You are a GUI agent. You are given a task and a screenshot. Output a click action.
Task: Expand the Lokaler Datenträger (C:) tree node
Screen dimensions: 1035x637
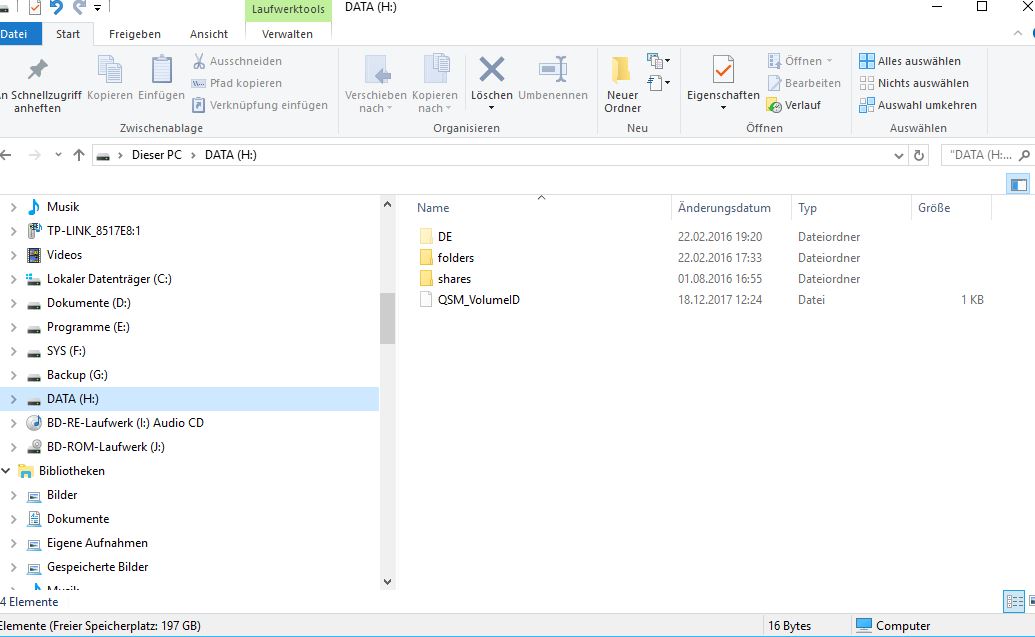[13, 279]
